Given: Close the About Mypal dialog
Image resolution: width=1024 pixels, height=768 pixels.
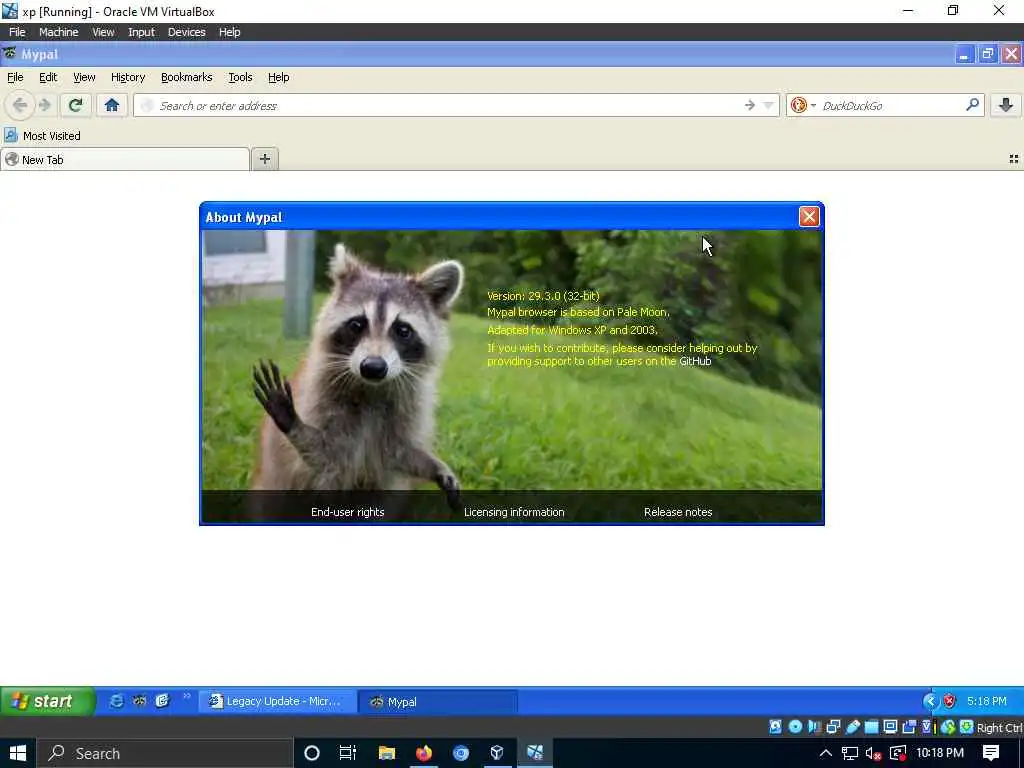Looking at the screenshot, I should tap(808, 217).
